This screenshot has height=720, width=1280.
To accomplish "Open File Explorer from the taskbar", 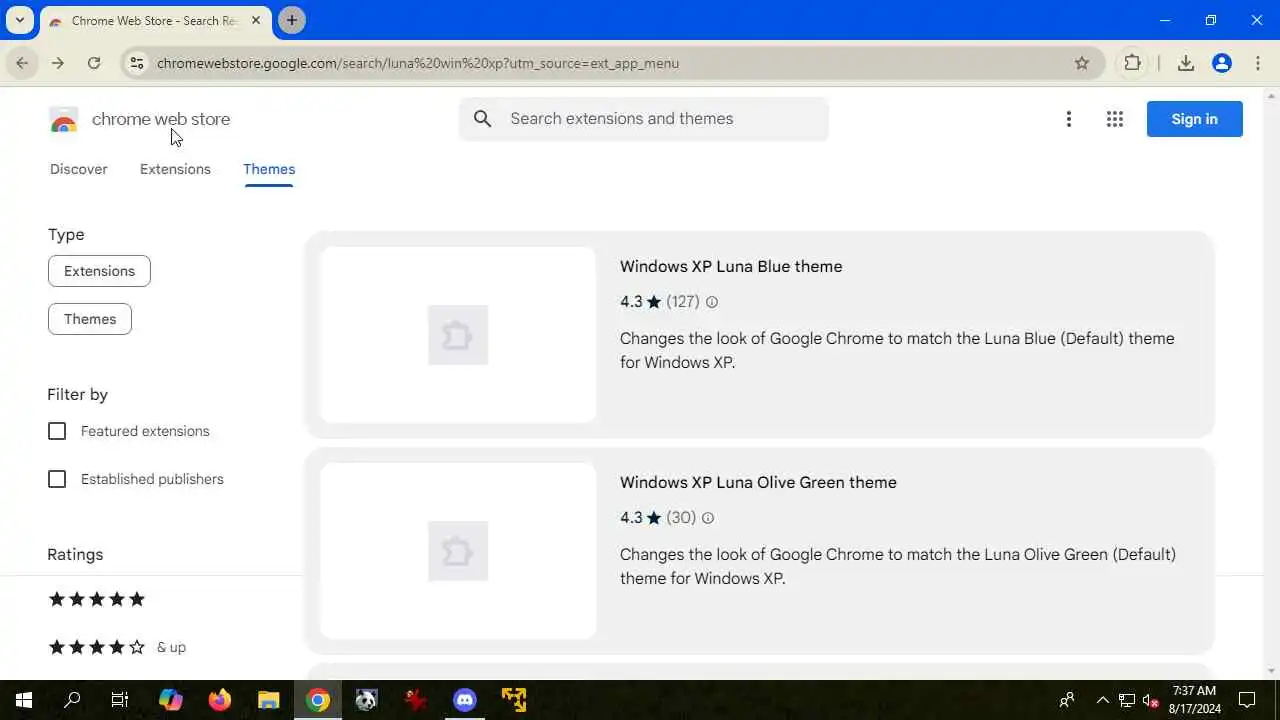I will point(268,700).
